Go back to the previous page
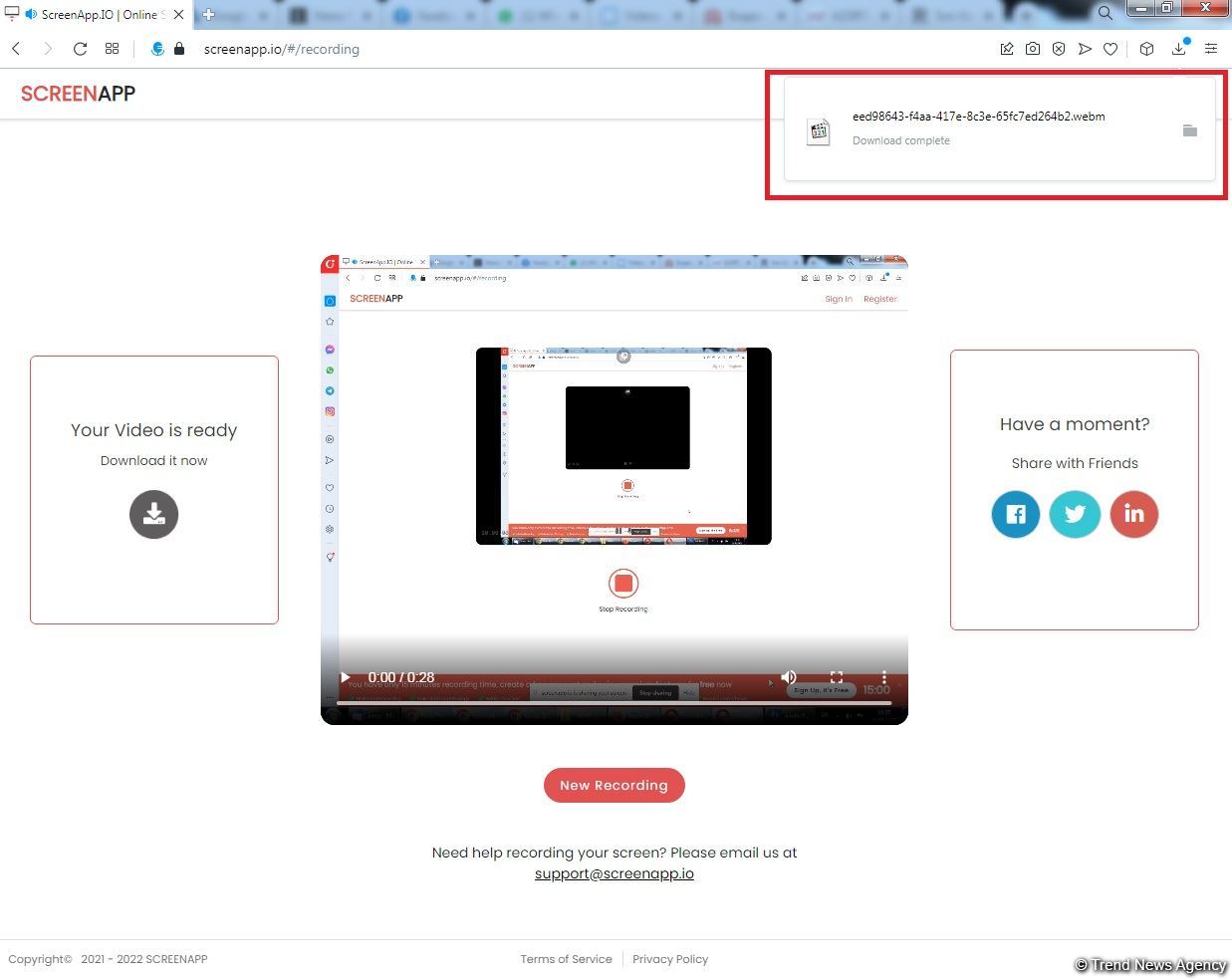The width and height of the screenshot is (1232, 979). pos(16,49)
